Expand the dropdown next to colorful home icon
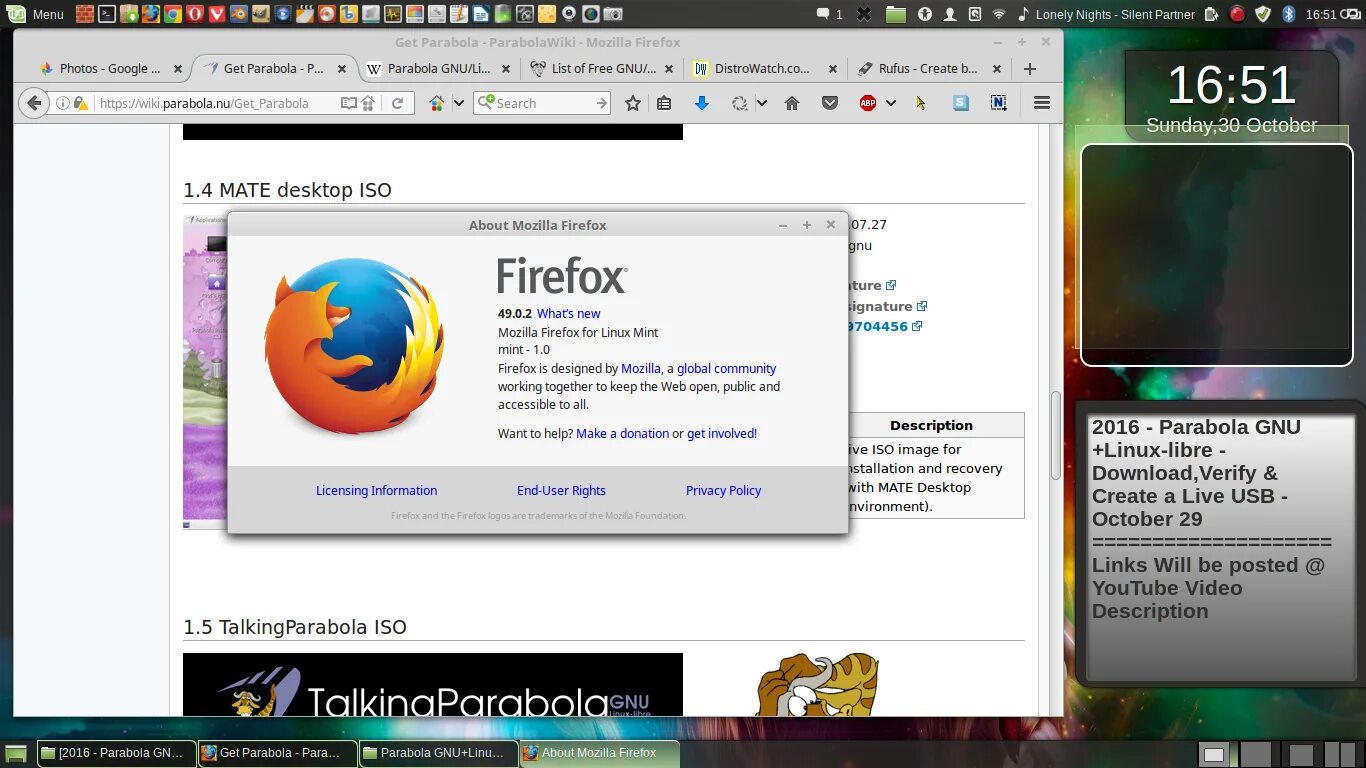This screenshot has height=768, width=1366. click(x=458, y=103)
